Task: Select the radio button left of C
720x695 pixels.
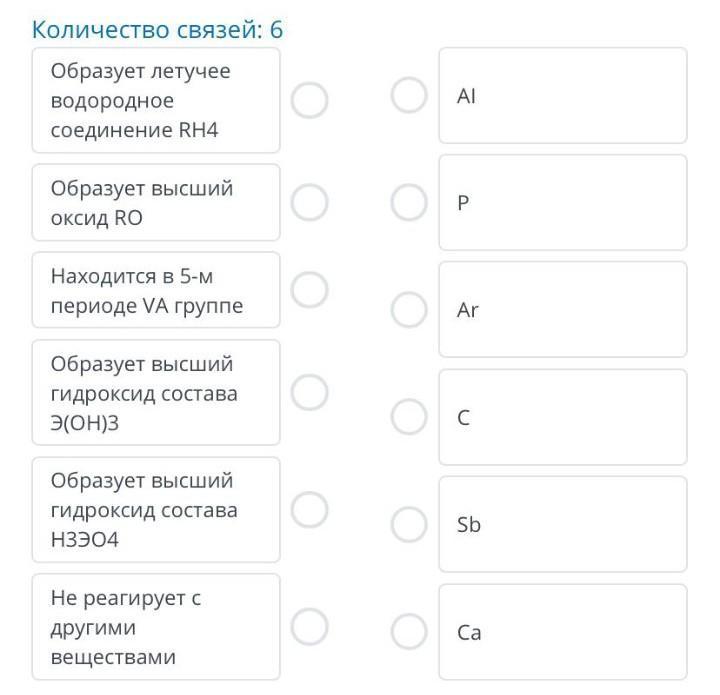Action: tap(409, 417)
